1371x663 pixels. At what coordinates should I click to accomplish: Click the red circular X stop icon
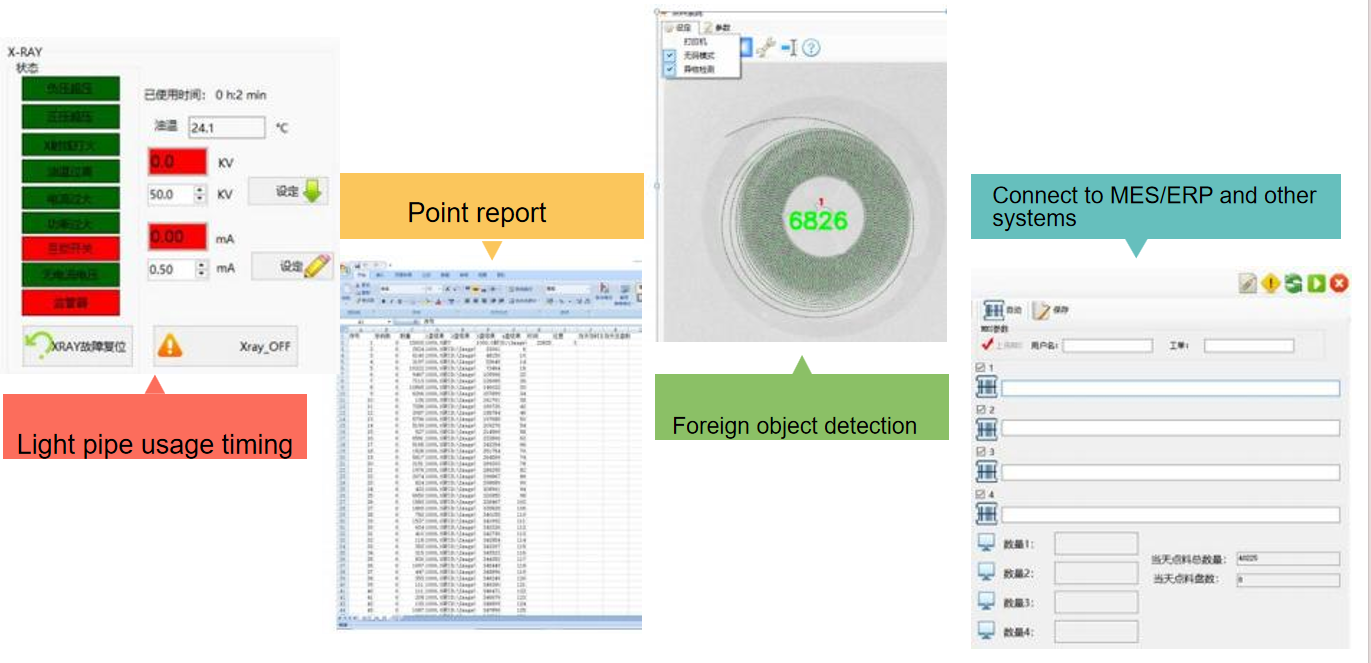[x=1338, y=284]
